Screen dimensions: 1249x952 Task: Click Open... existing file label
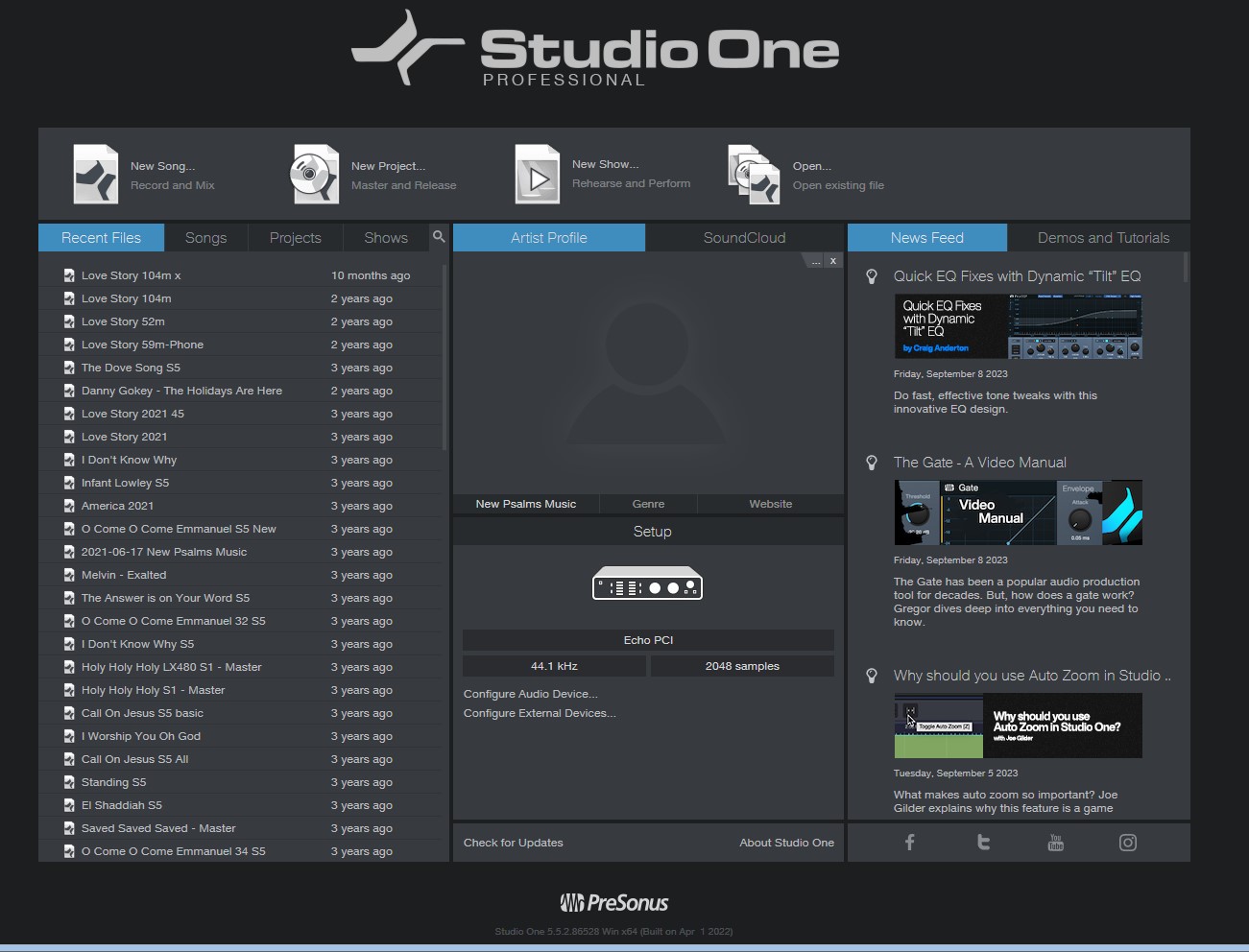[838, 176]
